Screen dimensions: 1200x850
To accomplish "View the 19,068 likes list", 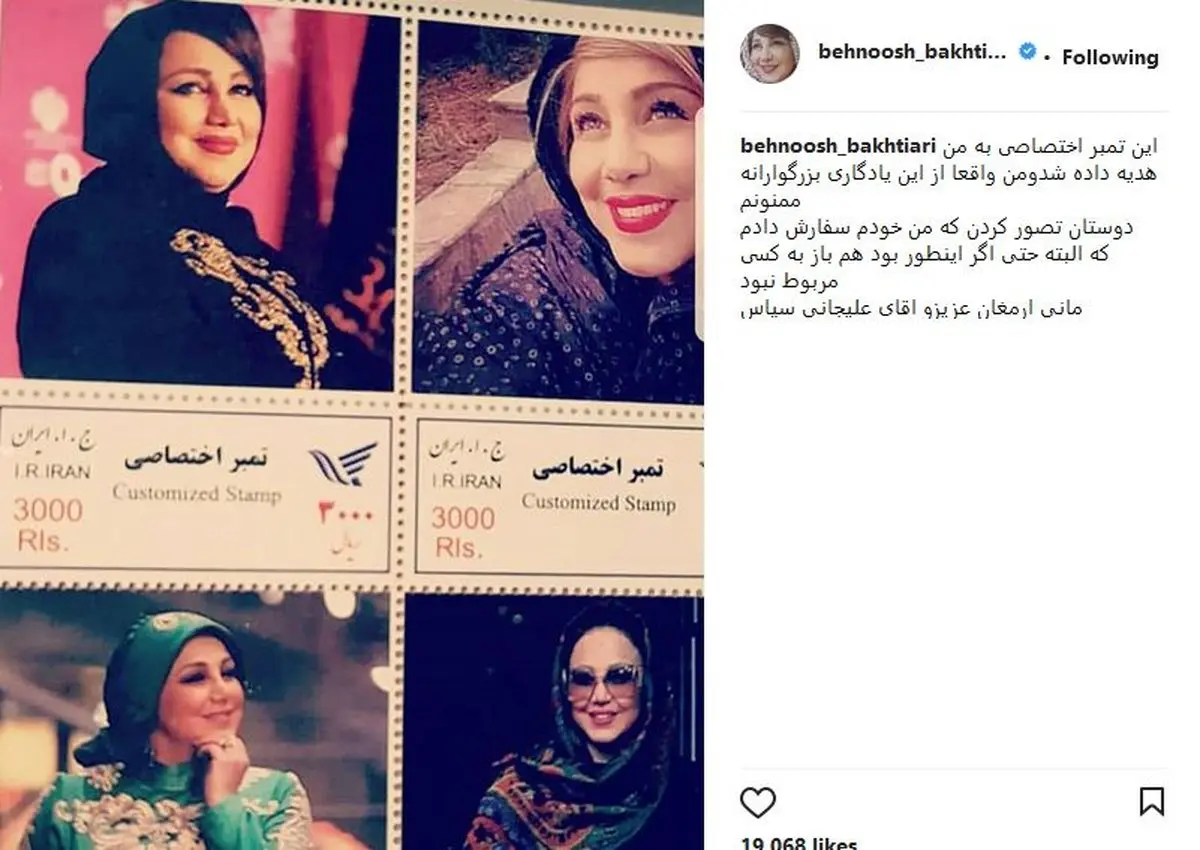I will [799, 843].
